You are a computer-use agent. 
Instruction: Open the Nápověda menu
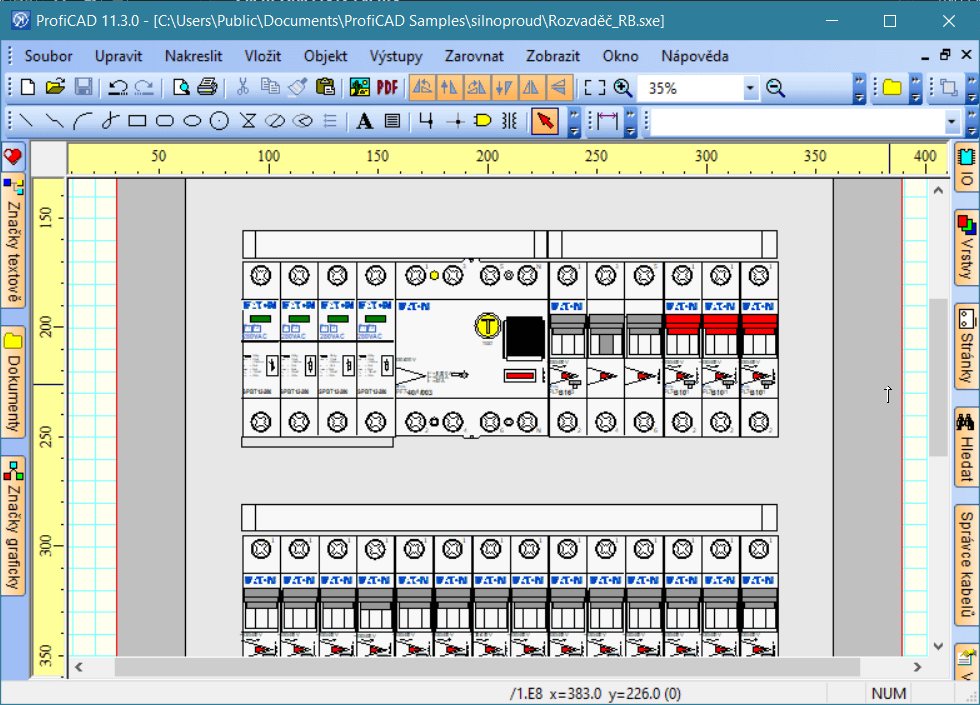pyautogui.click(x=695, y=56)
